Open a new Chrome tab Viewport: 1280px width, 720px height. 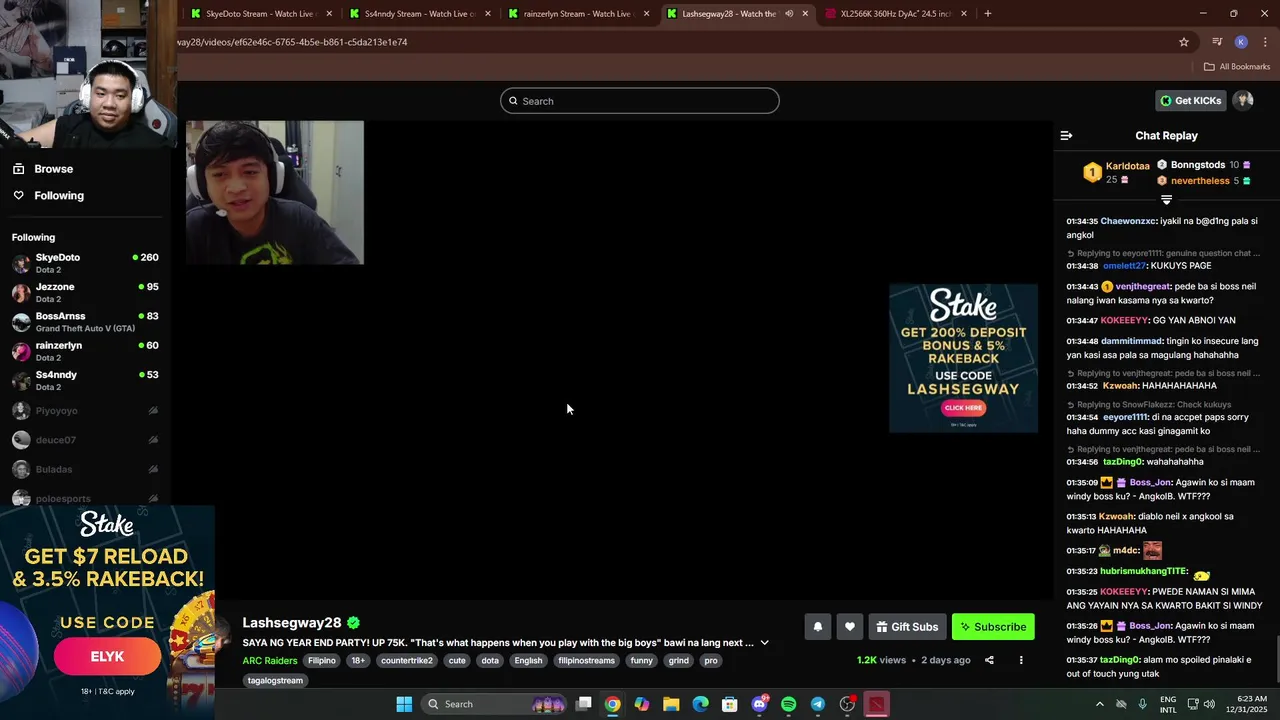987,14
